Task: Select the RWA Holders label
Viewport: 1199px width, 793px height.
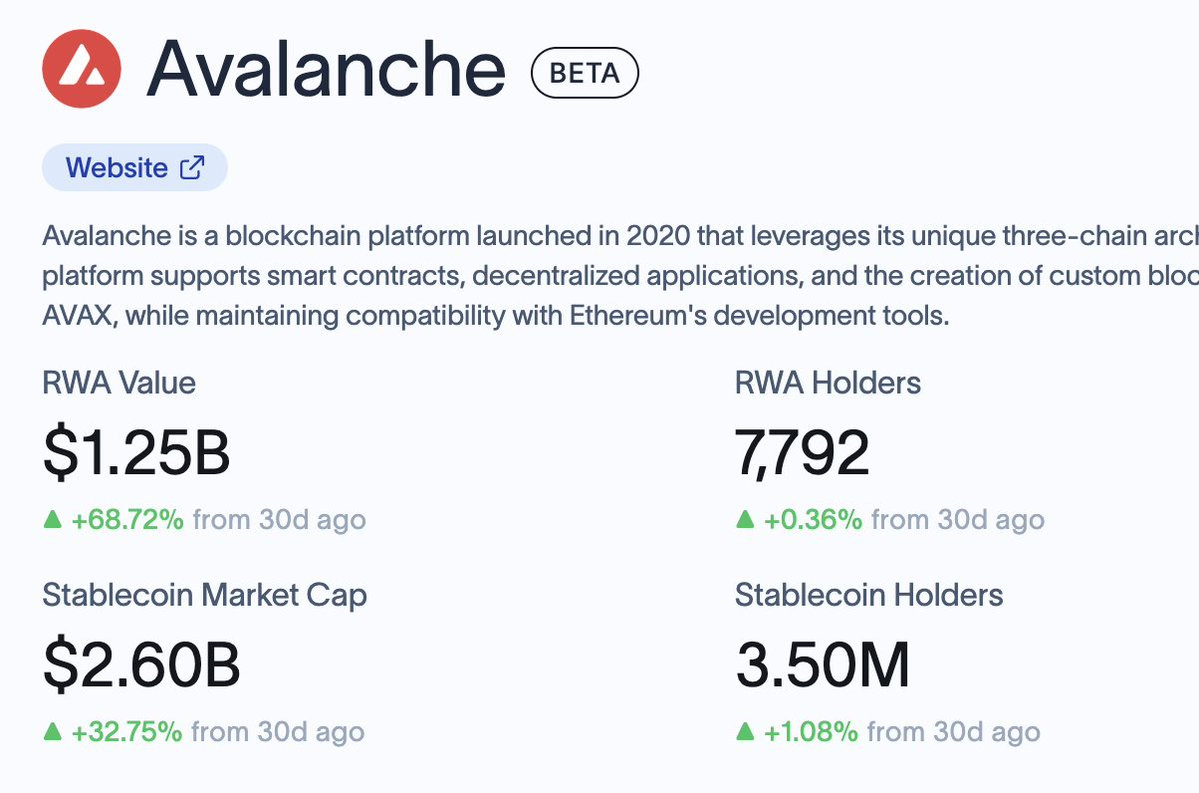Action: 828,383
